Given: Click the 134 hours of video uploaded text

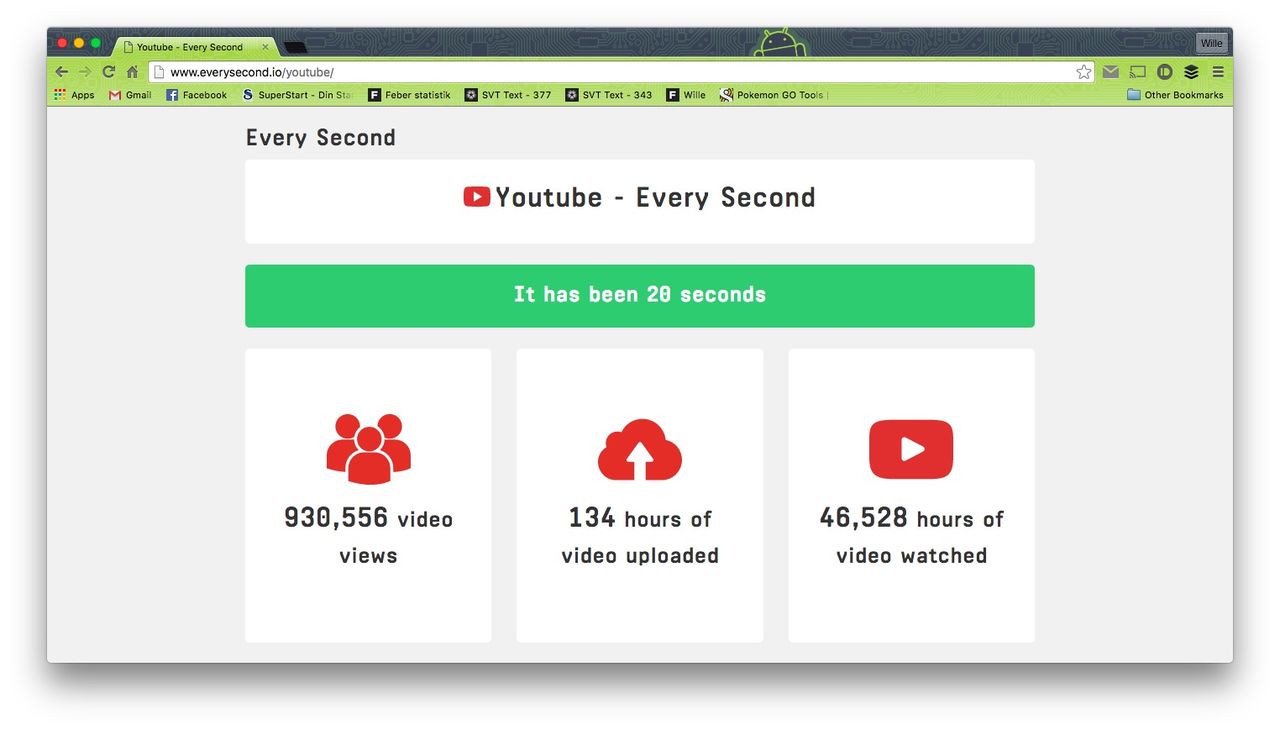Looking at the screenshot, I should [640, 537].
